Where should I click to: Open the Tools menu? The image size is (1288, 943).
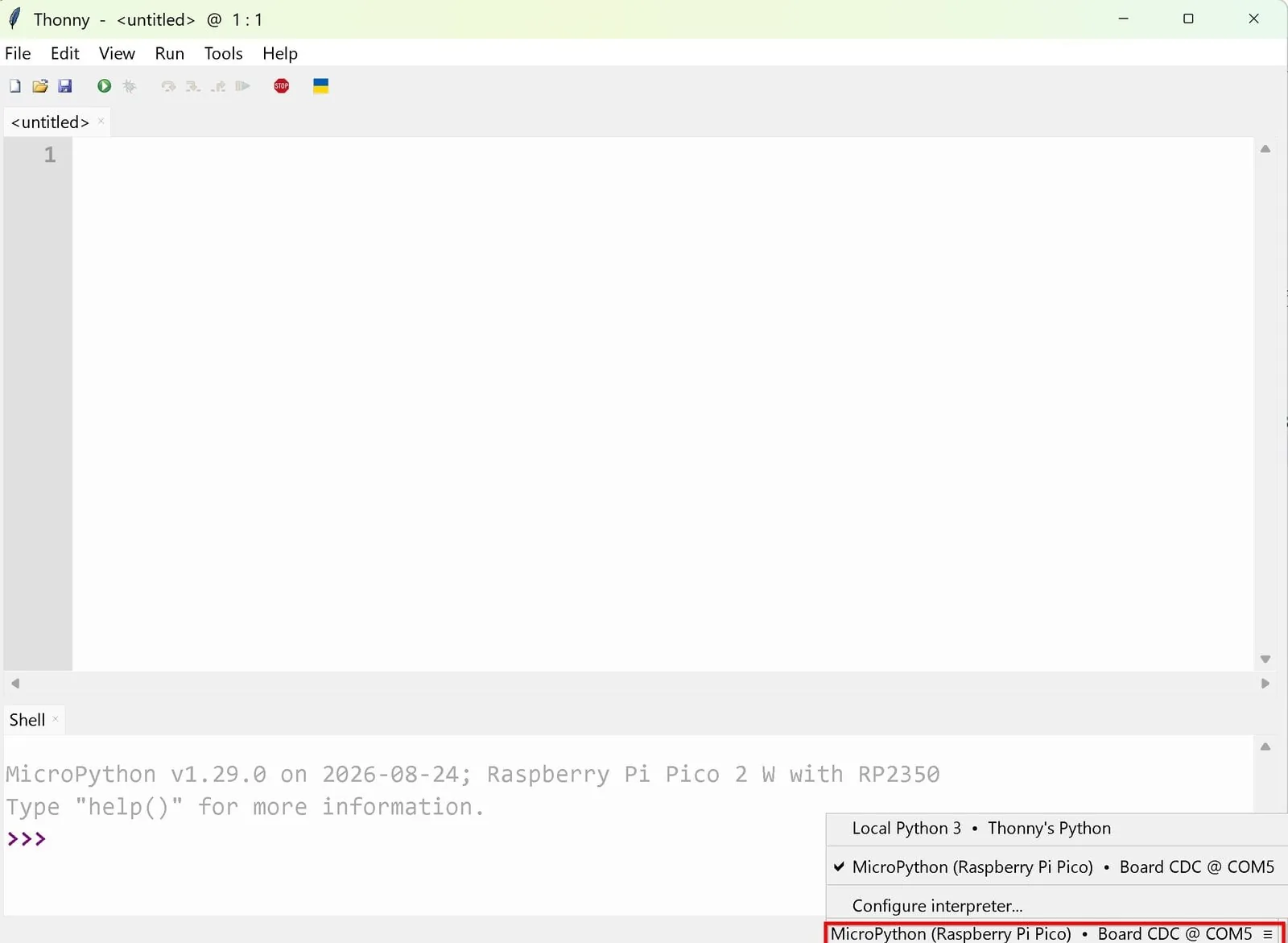coord(223,53)
